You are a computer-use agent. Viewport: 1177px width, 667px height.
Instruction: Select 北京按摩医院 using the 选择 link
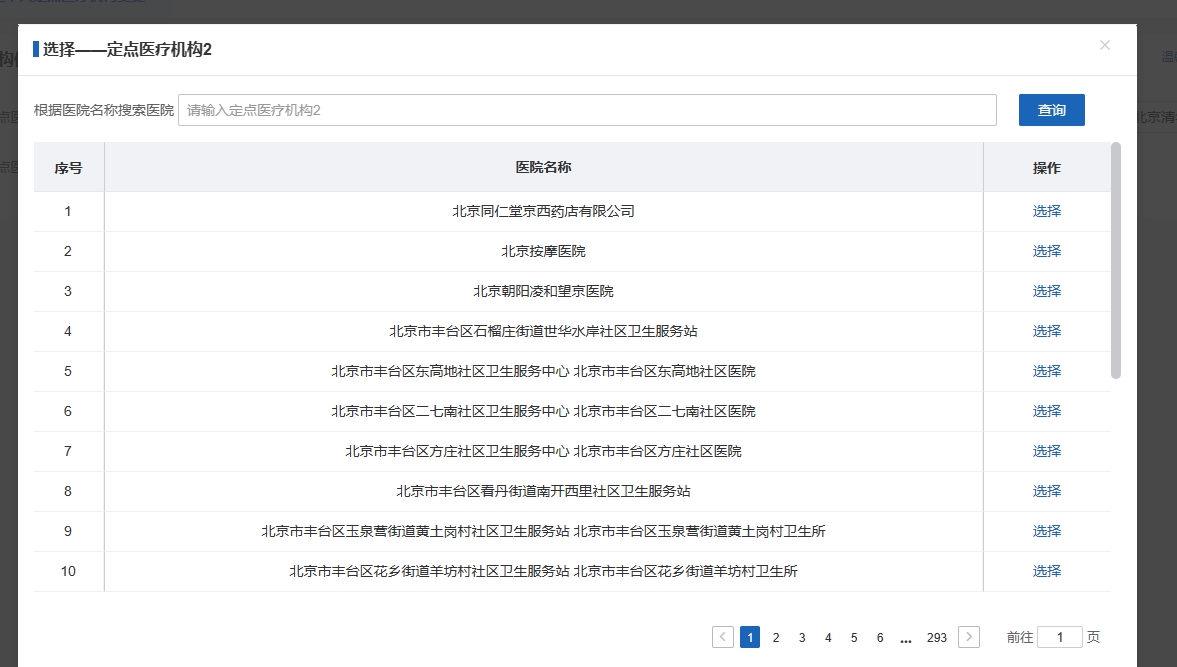(1046, 251)
